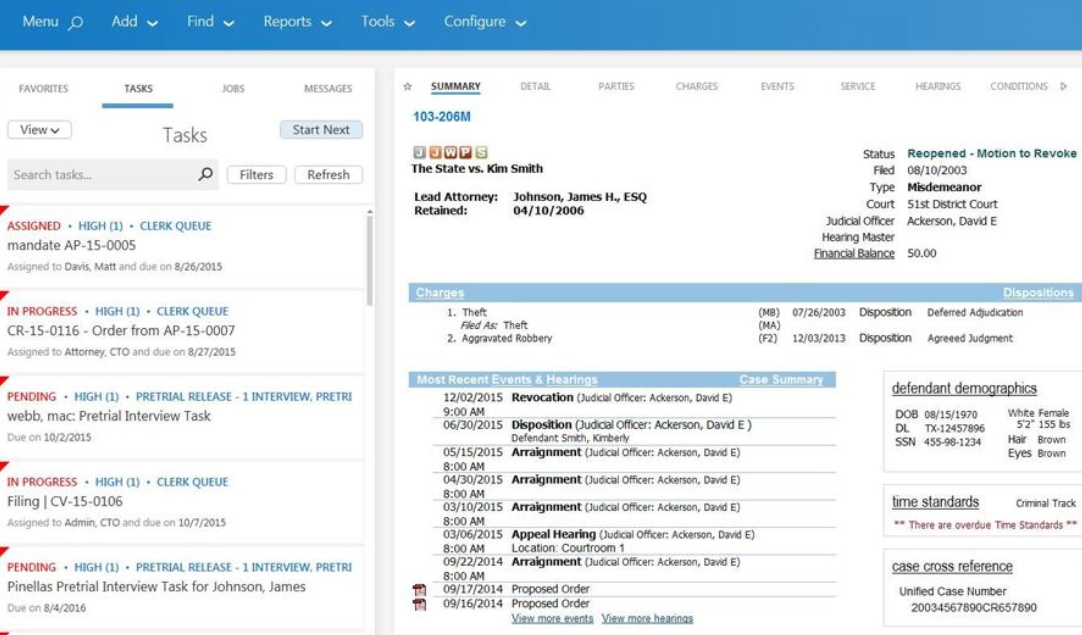Image resolution: width=1082 pixels, height=635 pixels.
Task: Click the W case flag icon
Action: click(x=450, y=152)
